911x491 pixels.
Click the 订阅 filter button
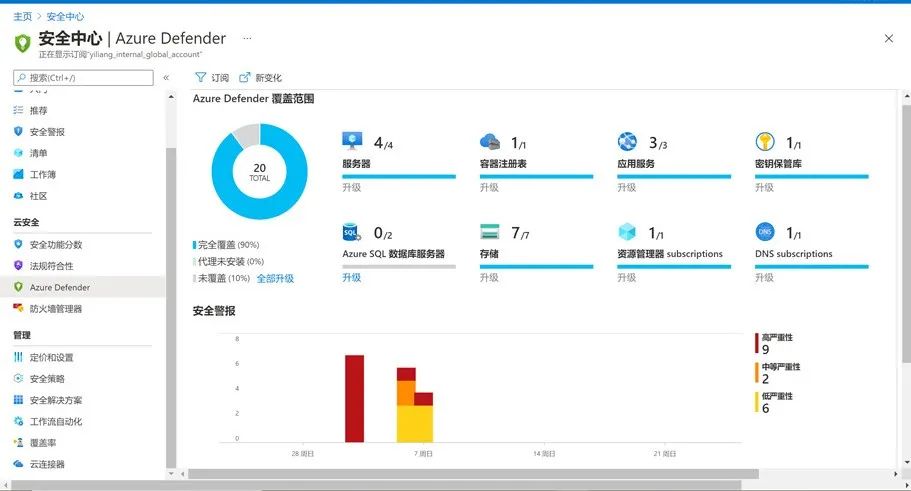[x=212, y=77]
